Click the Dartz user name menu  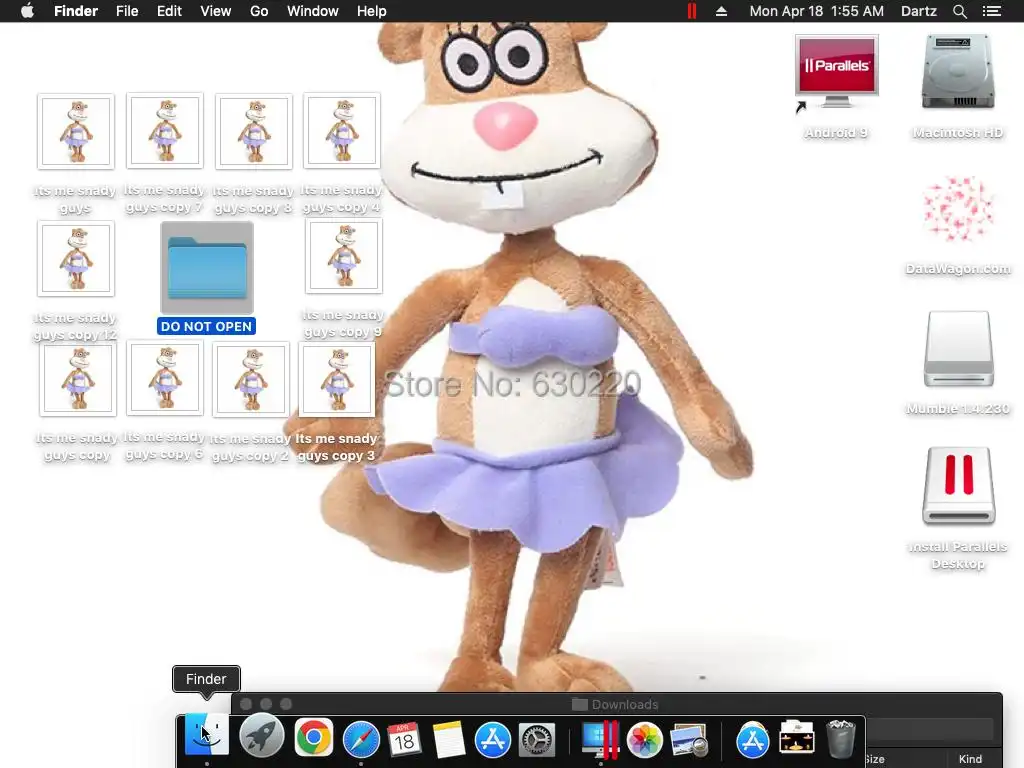pyautogui.click(x=919, y=11)
